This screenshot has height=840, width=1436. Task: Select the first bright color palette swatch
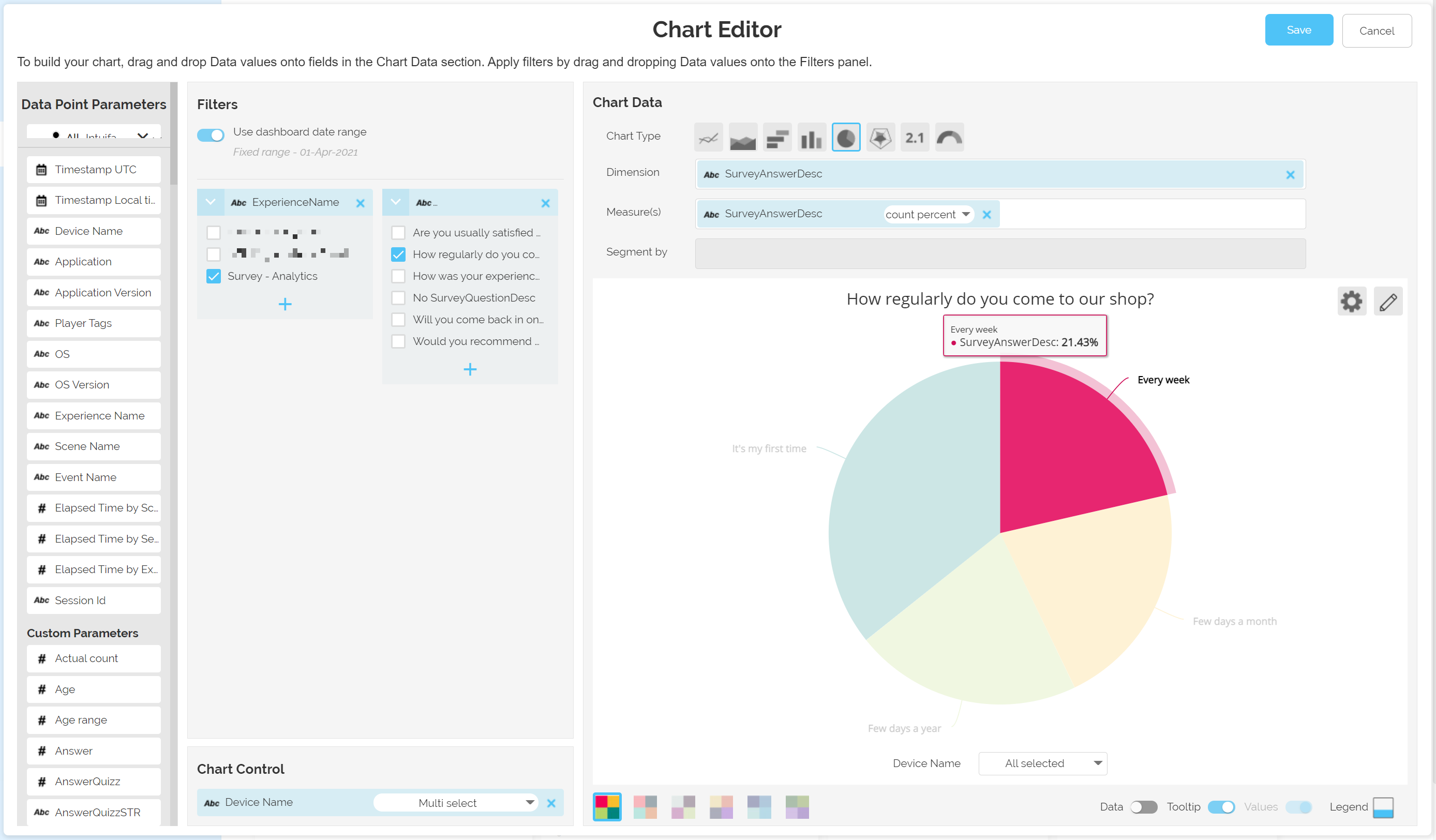pyautogui.click(x=607, y=807)
